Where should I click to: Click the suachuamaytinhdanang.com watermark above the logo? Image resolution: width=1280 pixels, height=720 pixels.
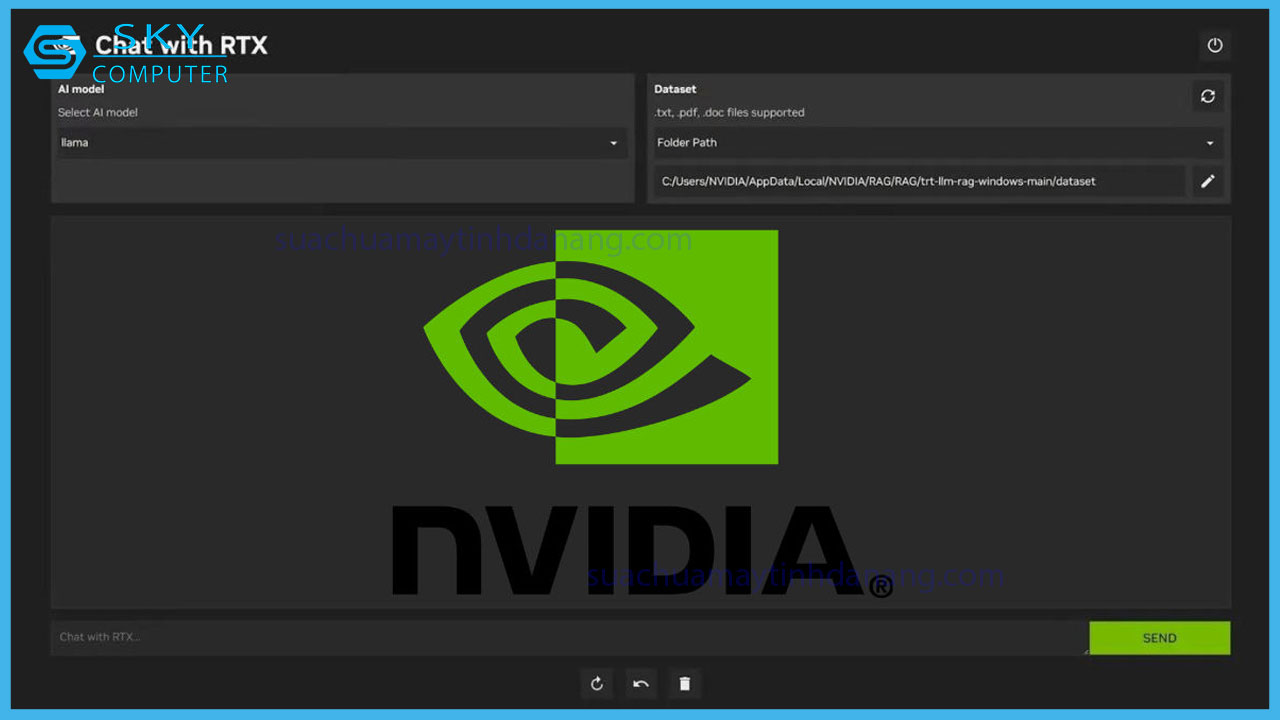click(x=483, y=240)
